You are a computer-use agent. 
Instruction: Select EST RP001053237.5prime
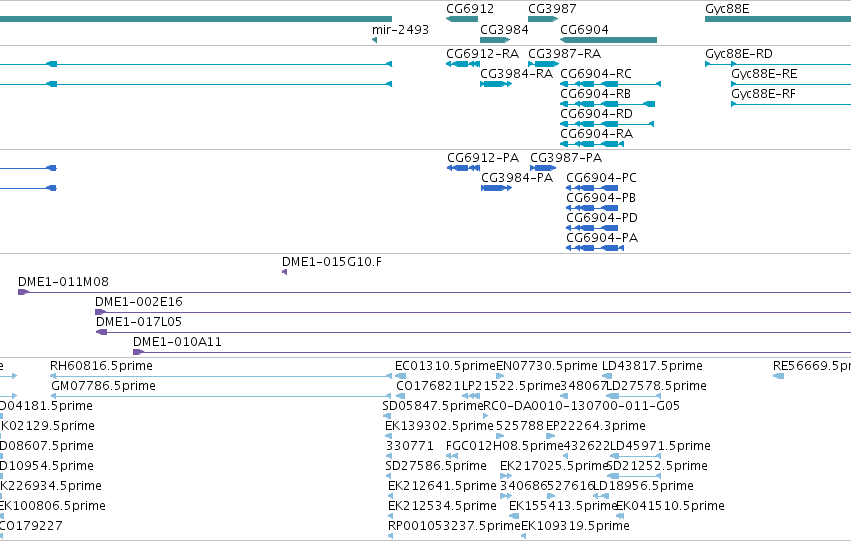pos(454,526)
